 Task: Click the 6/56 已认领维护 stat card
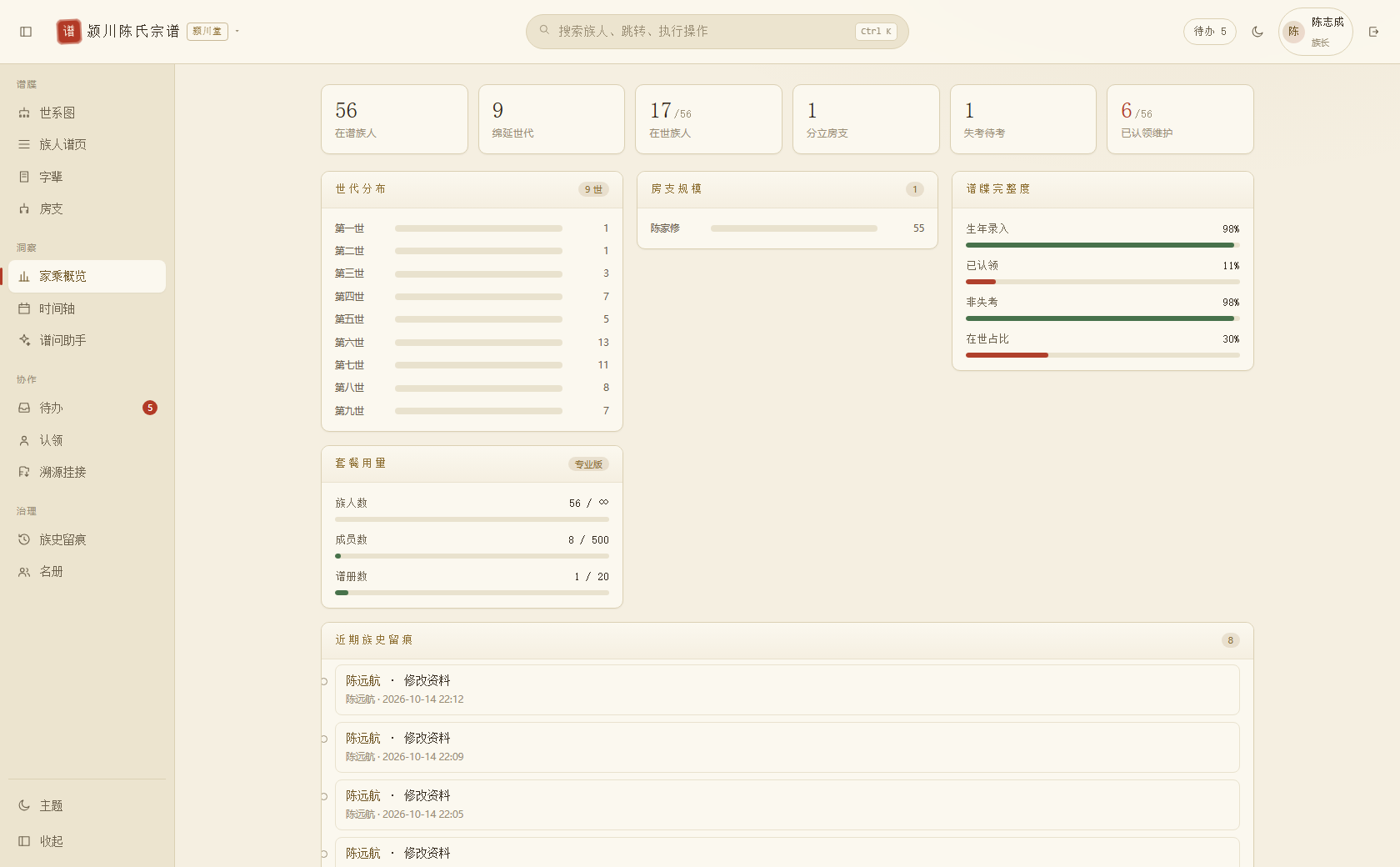click(x=1180, y=119)
